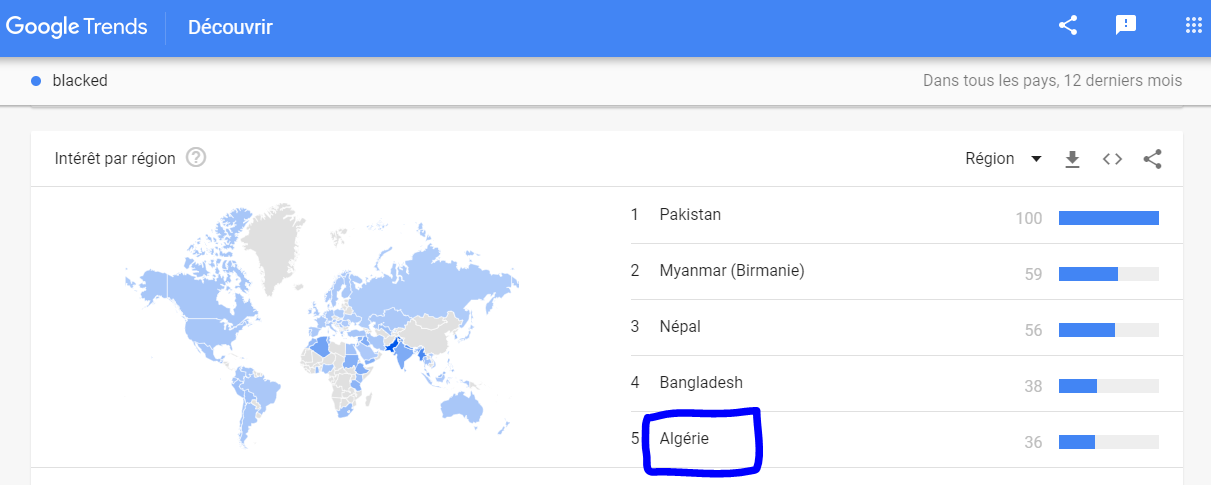This screenshot has width=1211, height=485.
Task: Download the region interest data as CSV
Action: pyautogui.click(x=1073, y=159)
